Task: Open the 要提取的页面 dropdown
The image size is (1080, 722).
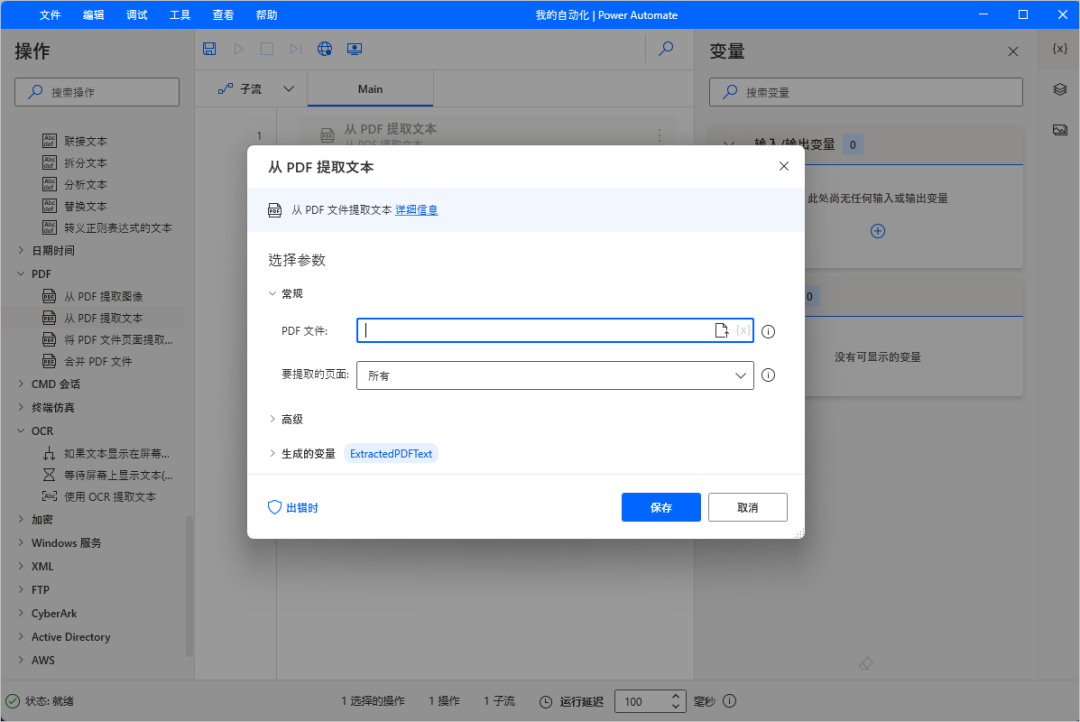Action: 554,375
